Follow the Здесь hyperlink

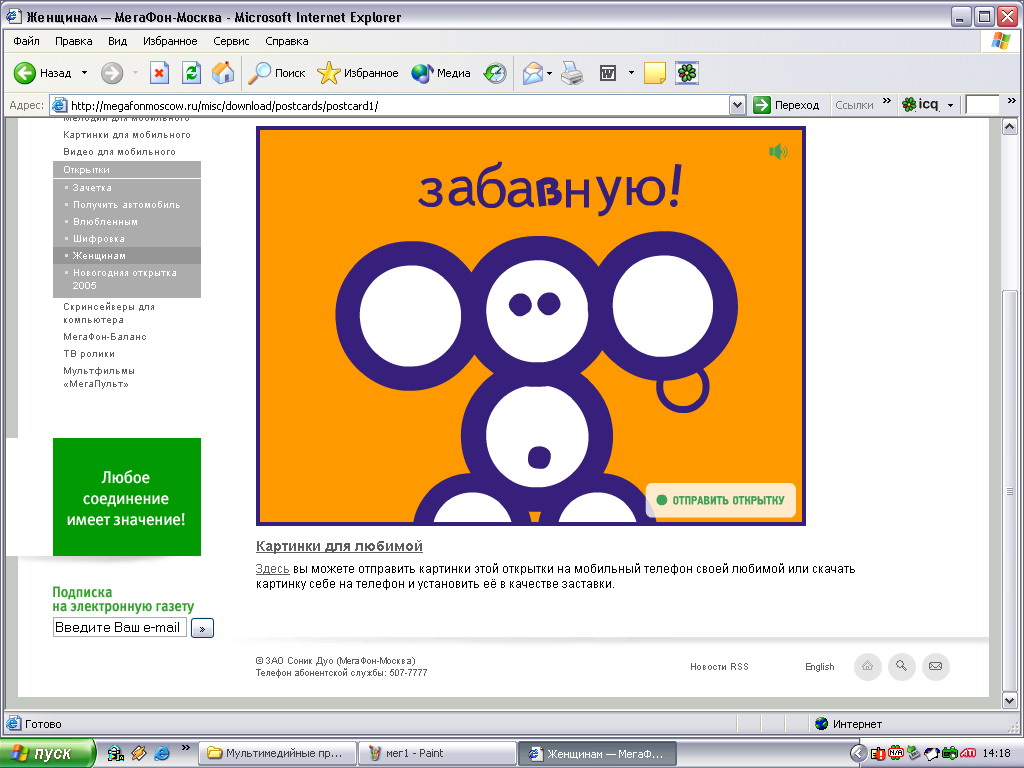(272, 569)
